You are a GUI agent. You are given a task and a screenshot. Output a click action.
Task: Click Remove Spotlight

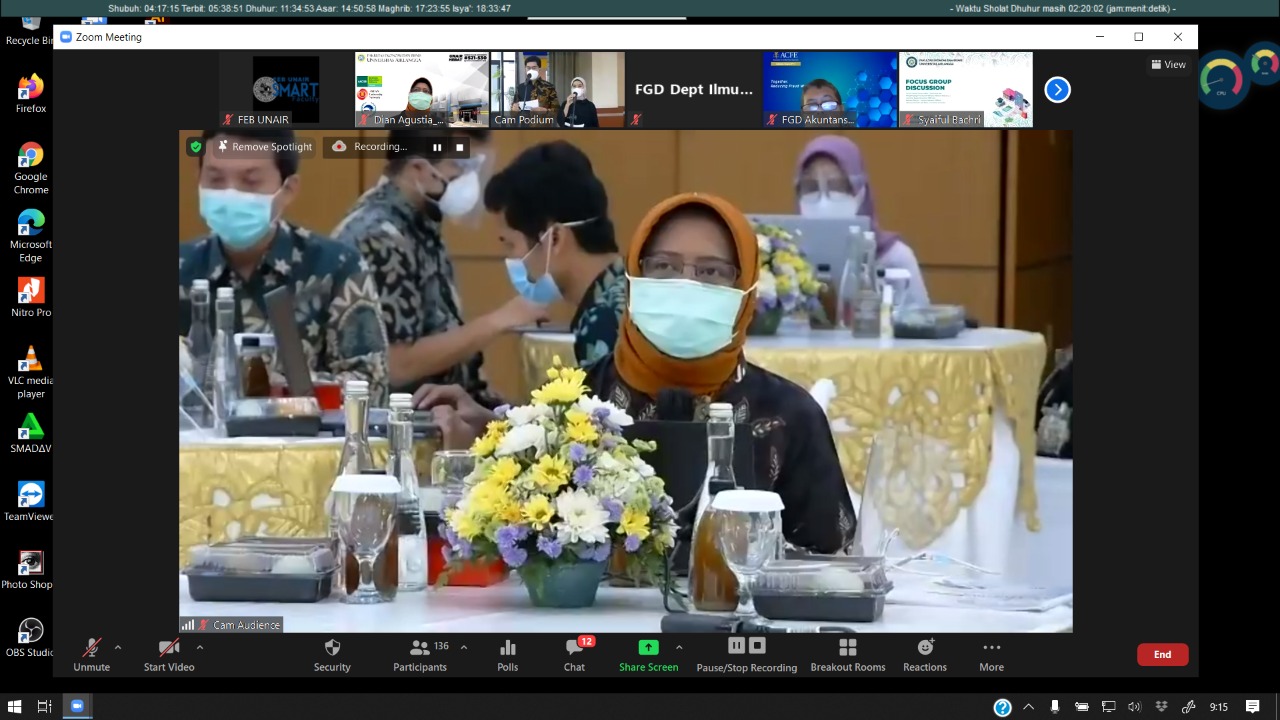pos(265,147)
